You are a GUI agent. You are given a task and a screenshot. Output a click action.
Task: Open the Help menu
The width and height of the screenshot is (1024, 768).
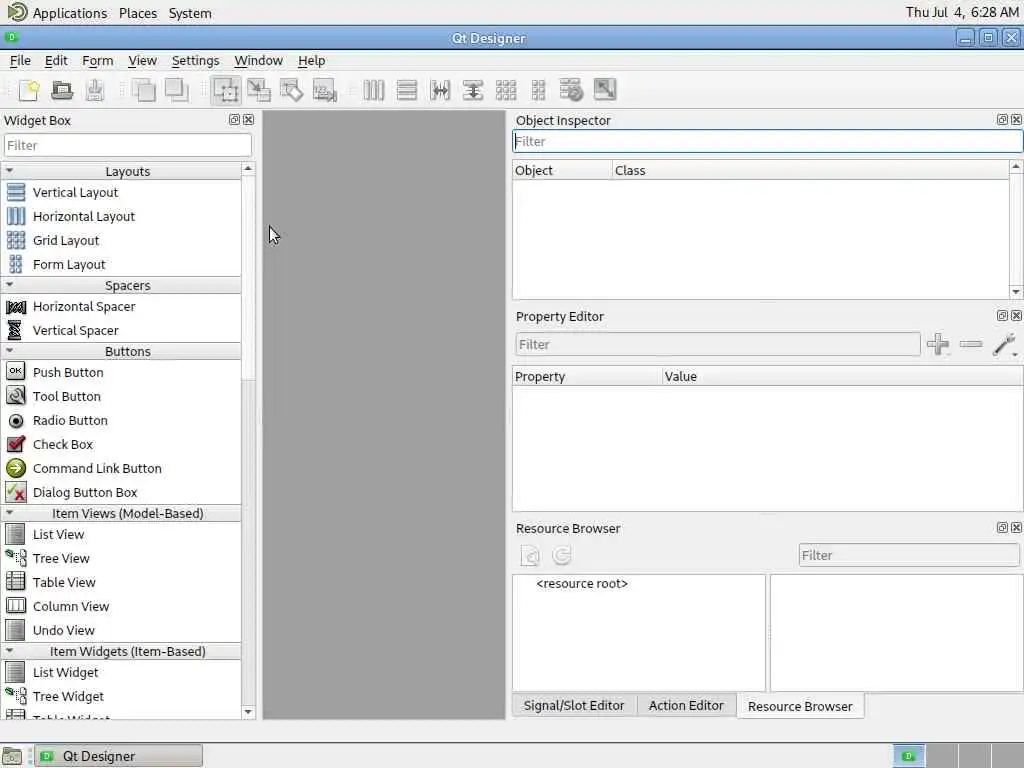point(312,61)
